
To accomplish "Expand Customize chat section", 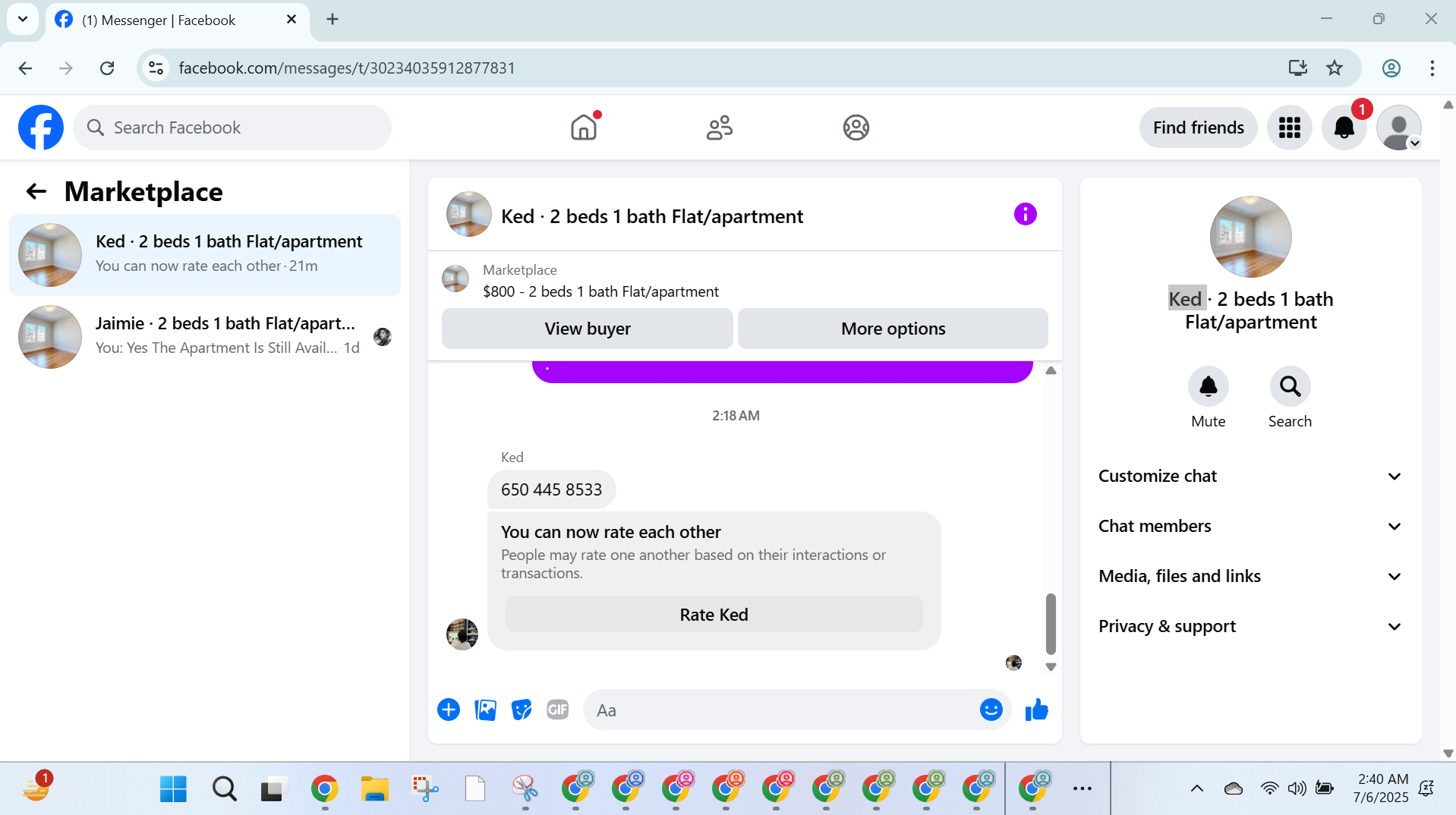I will point(1250,476).
